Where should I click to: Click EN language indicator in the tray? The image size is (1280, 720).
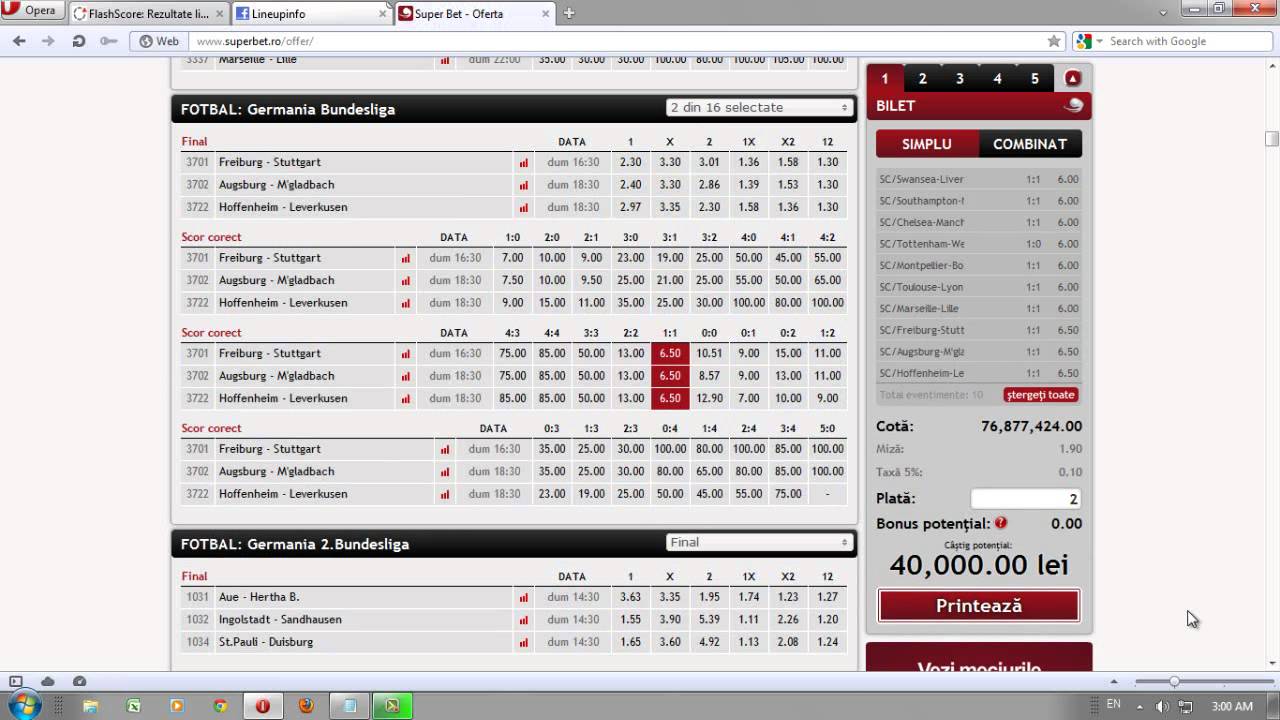tap(1114, 705)
